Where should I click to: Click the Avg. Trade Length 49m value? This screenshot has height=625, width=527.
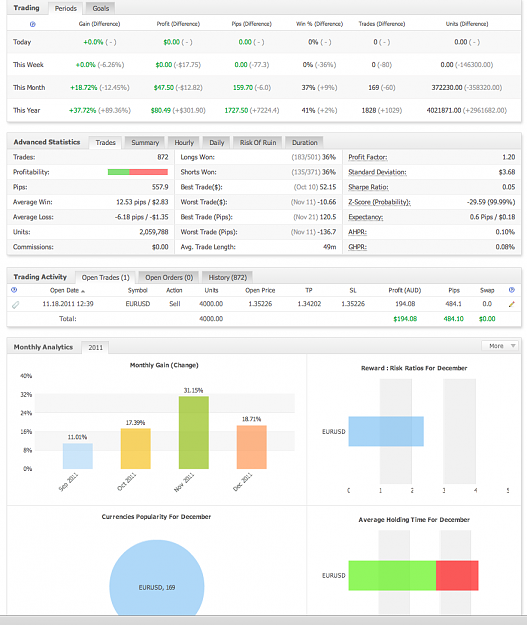click(330, 247)
